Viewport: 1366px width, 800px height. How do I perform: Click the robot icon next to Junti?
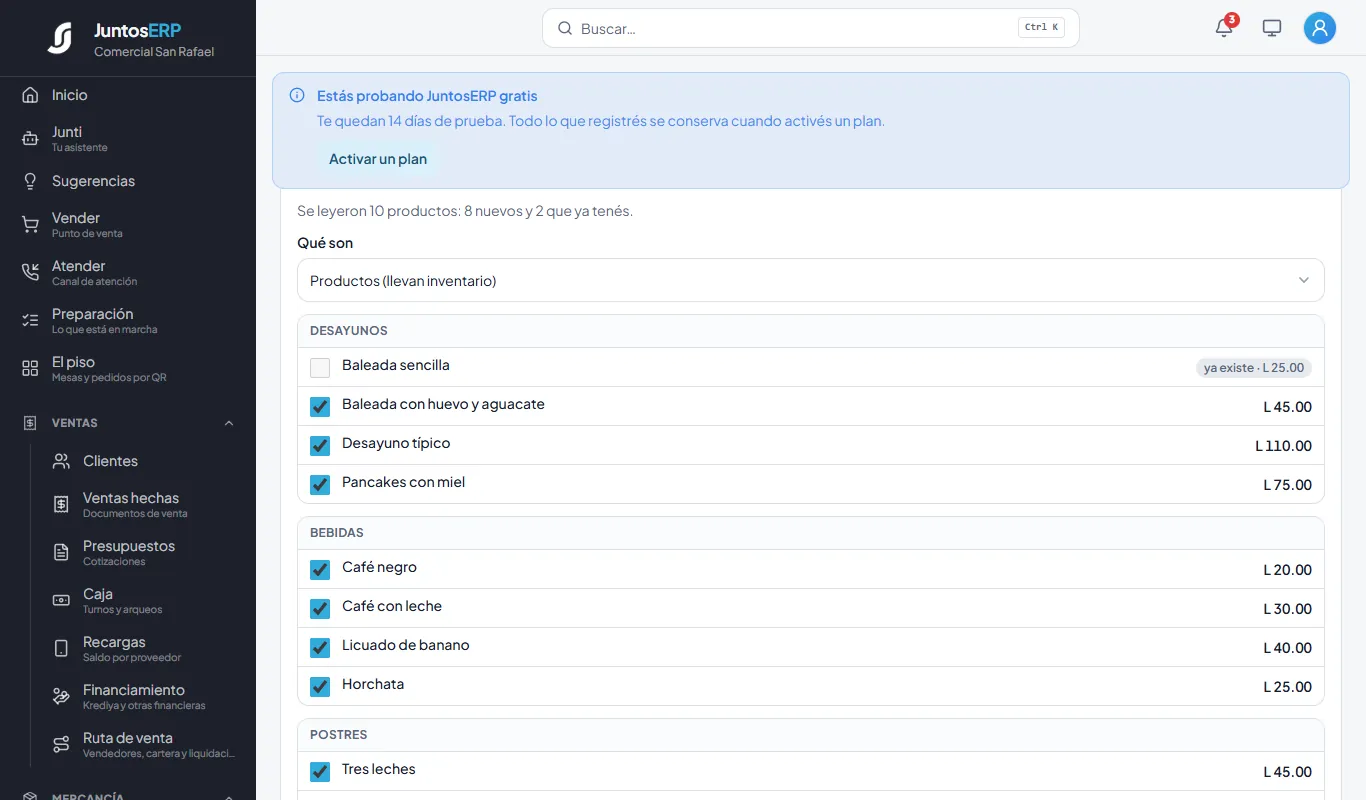(30, 139)
